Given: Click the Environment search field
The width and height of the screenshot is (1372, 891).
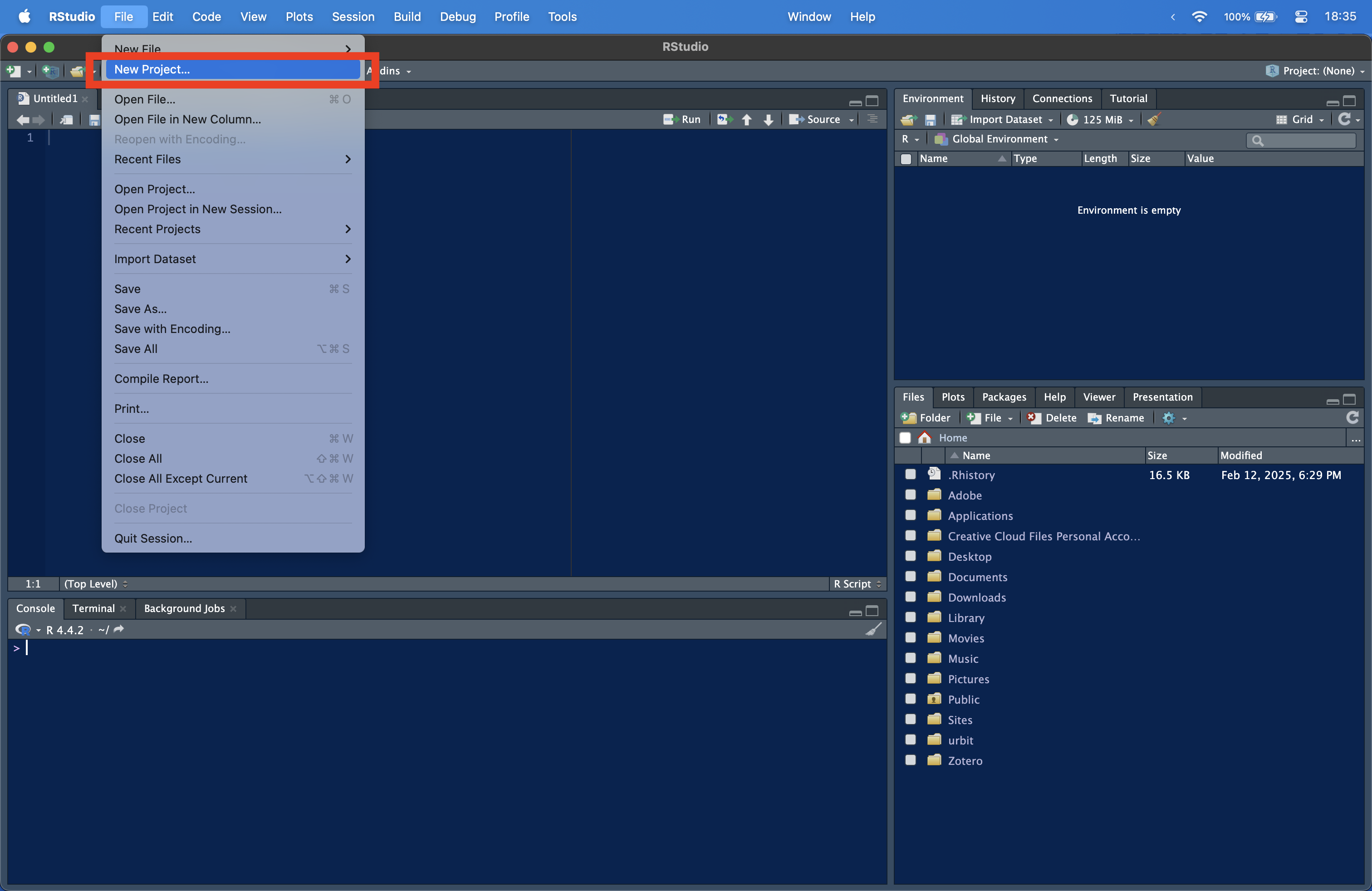Looking at the screenshot, I should click(1300, 140).
